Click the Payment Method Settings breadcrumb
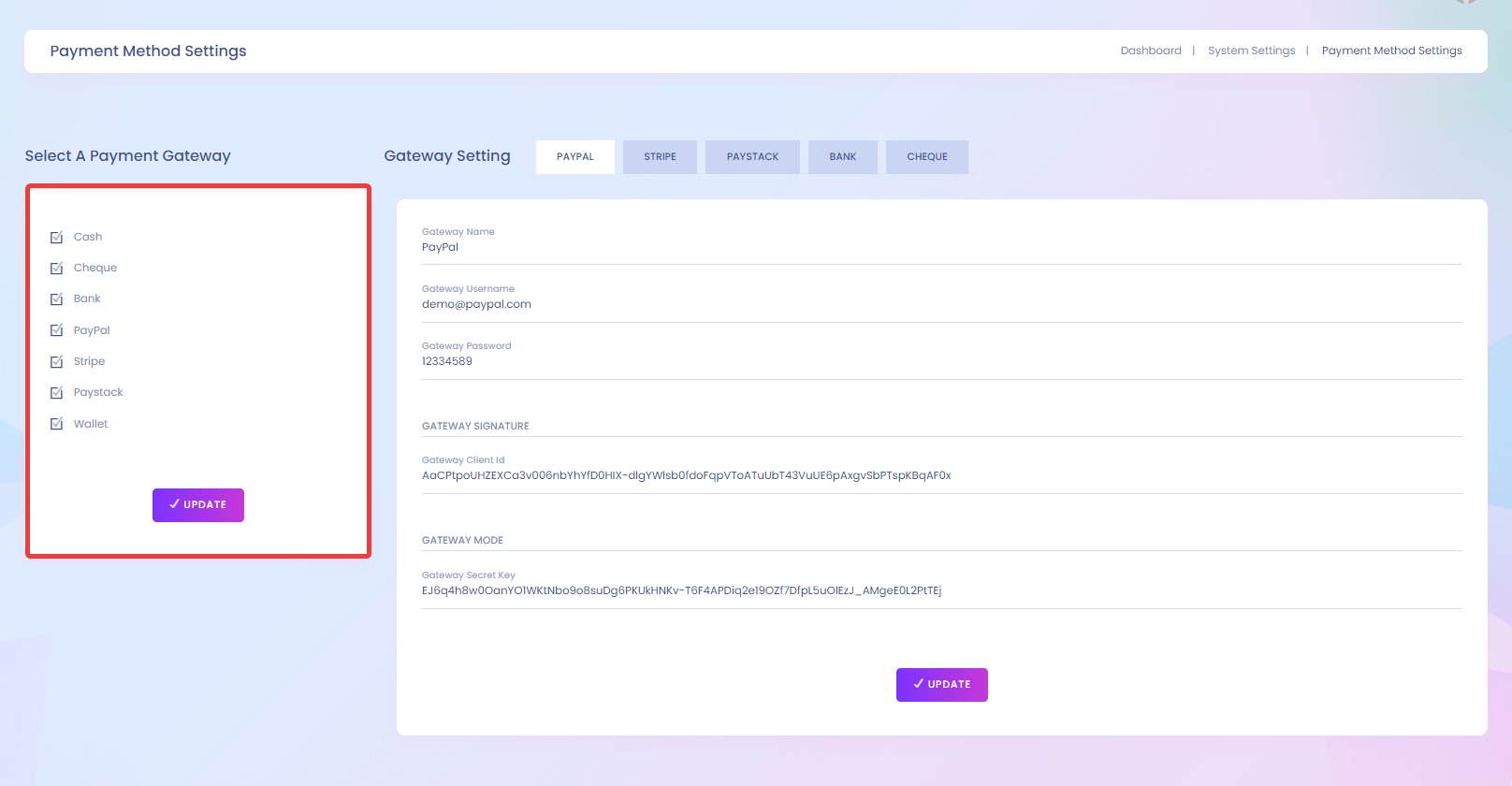 pos(1392,51)
